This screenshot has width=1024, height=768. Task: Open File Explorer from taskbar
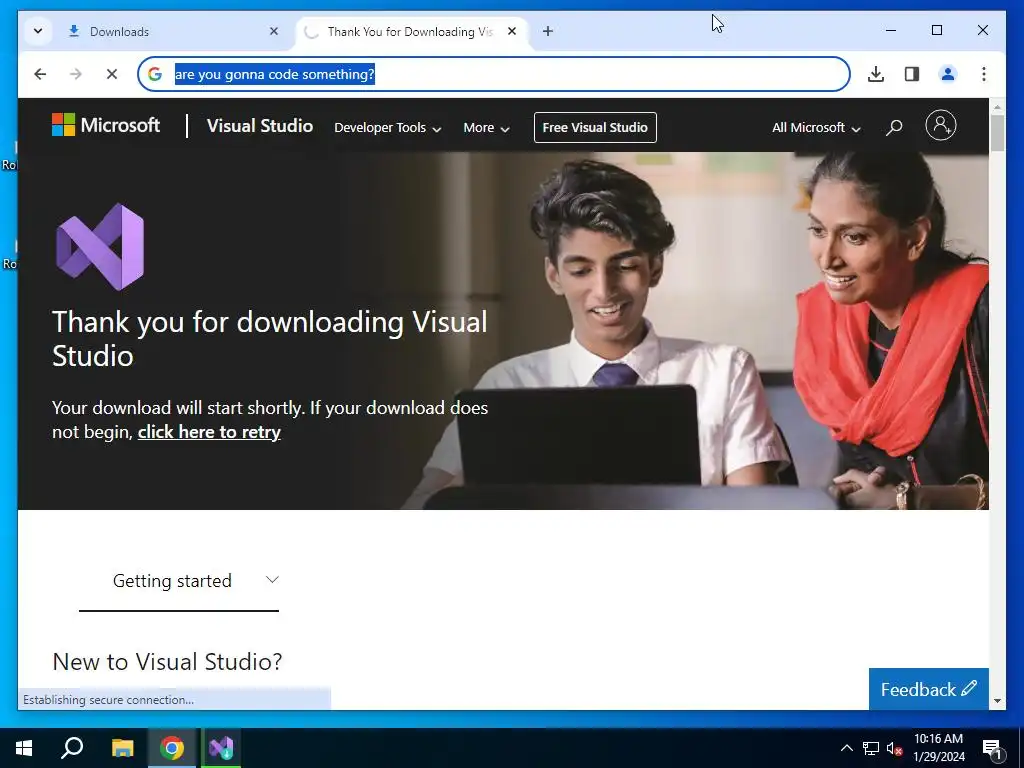(x=122, y=748)
